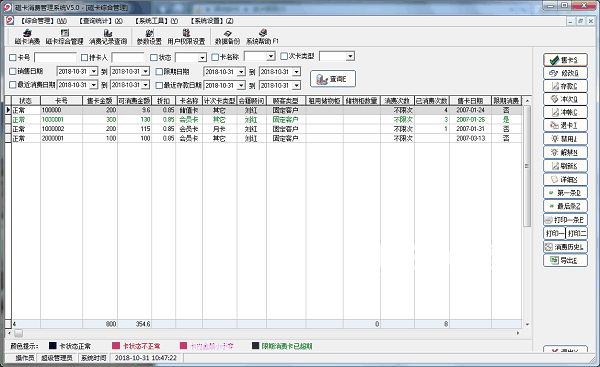
Task: Open 用户权限设置 toolbar icon
Action: [186, 37]
